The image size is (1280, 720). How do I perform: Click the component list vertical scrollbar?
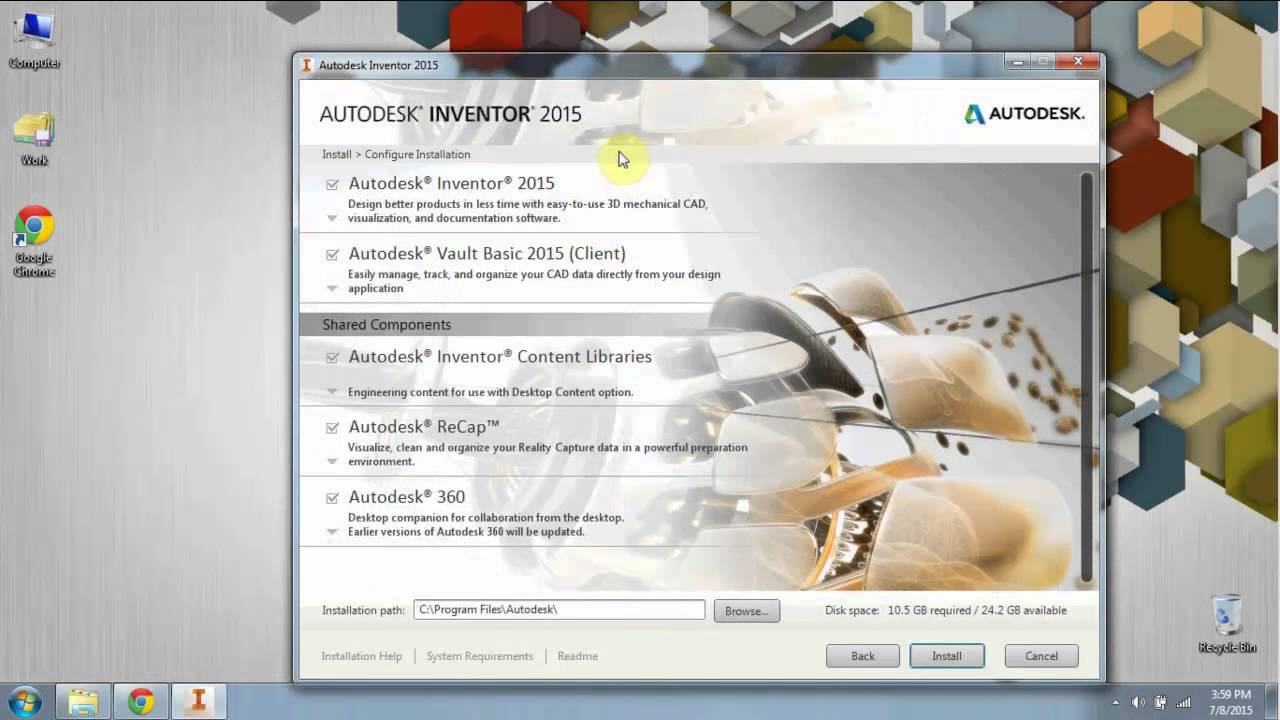(1087, 378)
